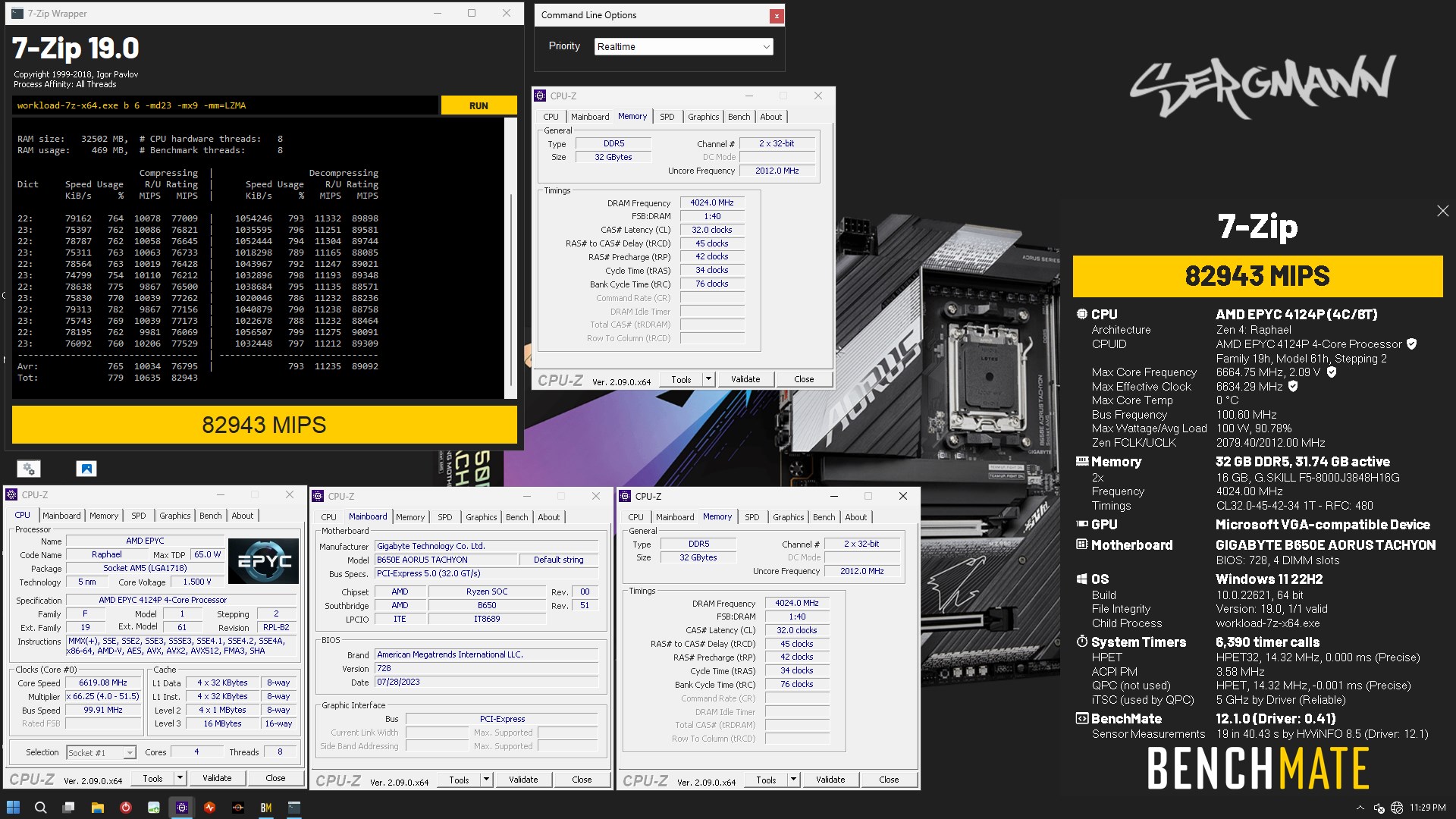Click the workload-7z command line field
The image size is (1456, 819).
tap(225, 105)
